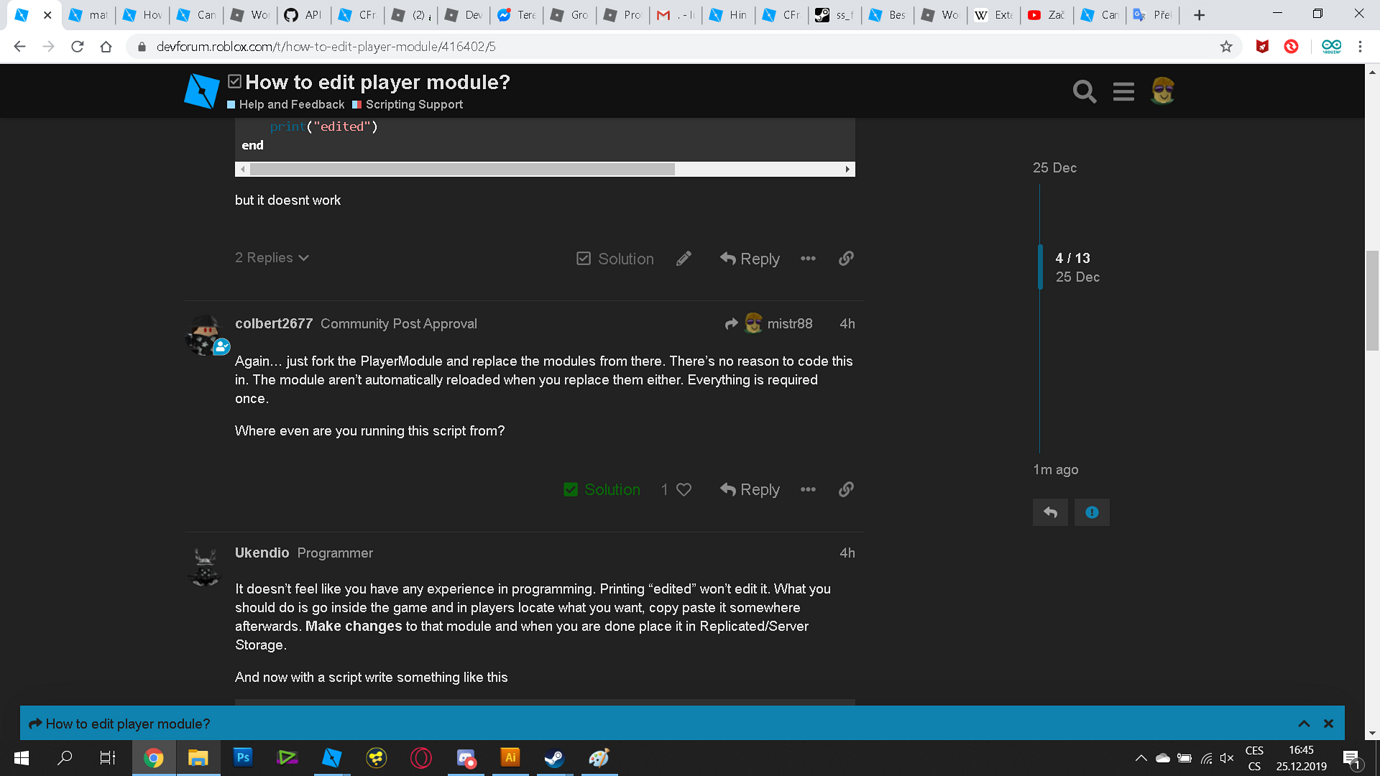Open the forum hamburger menu icon
The height and width of the screenshot is (776, 1380).
point(1123,91)
